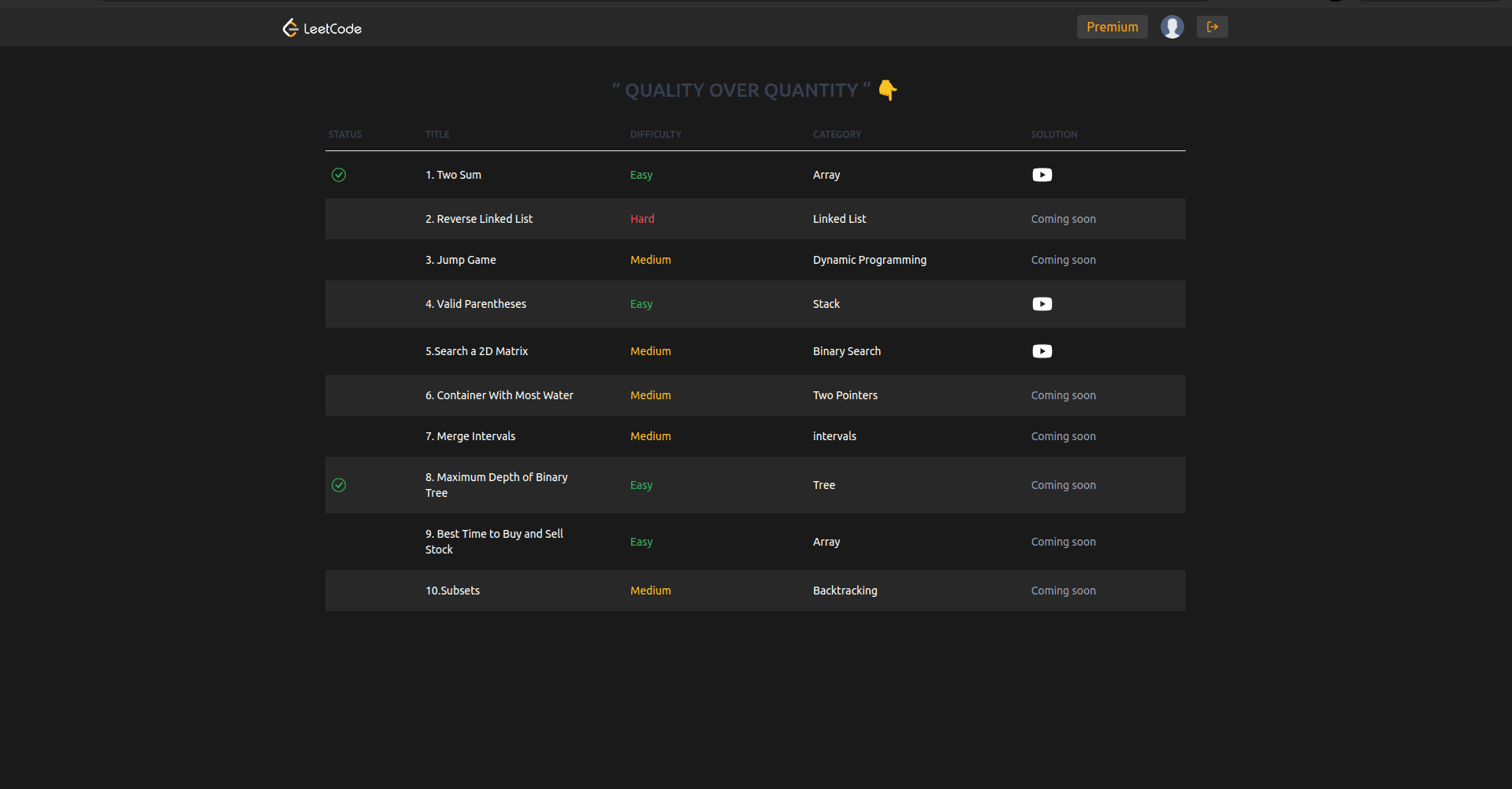The height and width of the screenshot is (789, 1512).
Task: Open problem 4. Valid Parentheses
Action: click(x=476, y=304)
